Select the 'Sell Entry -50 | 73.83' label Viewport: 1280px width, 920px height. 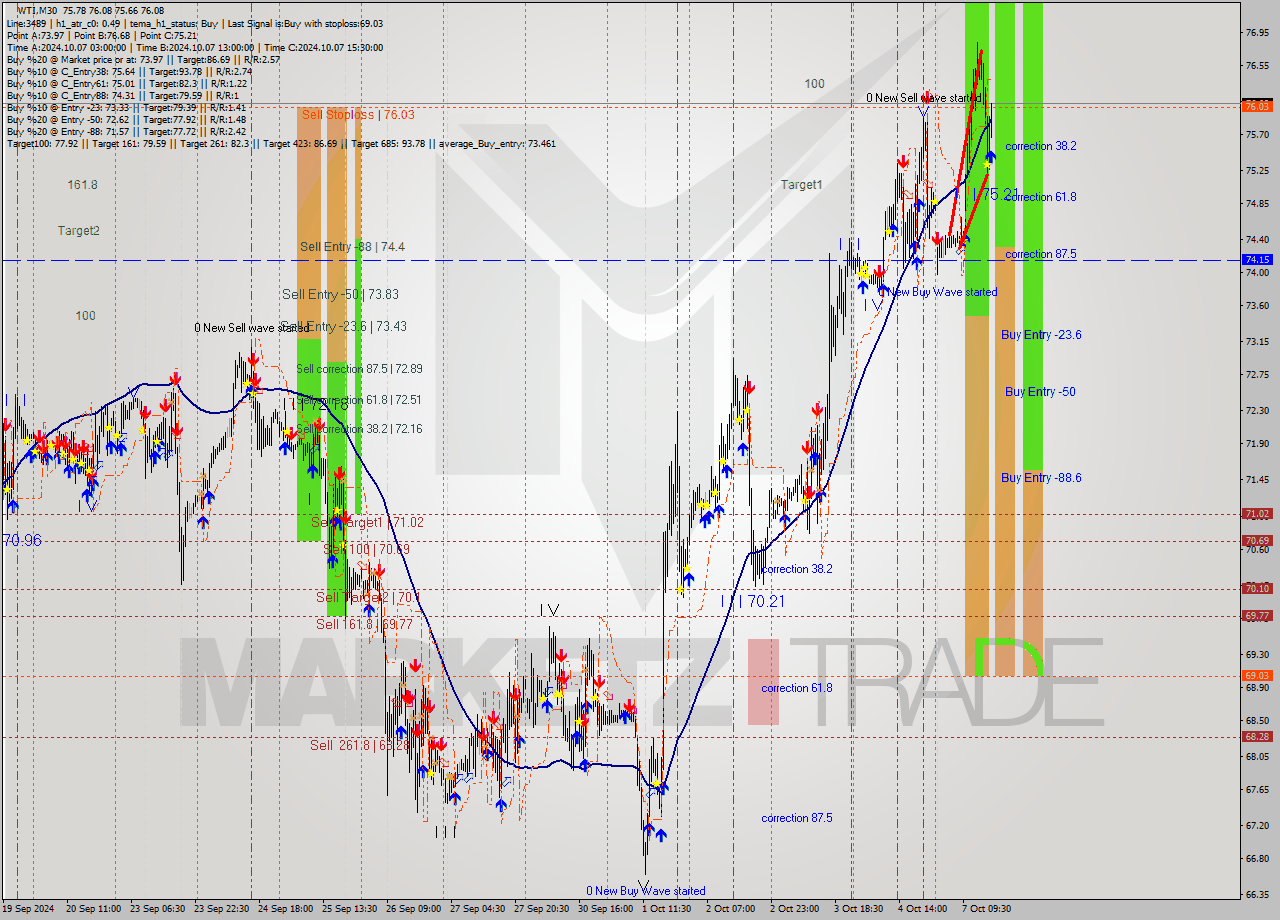pos(340,294)
